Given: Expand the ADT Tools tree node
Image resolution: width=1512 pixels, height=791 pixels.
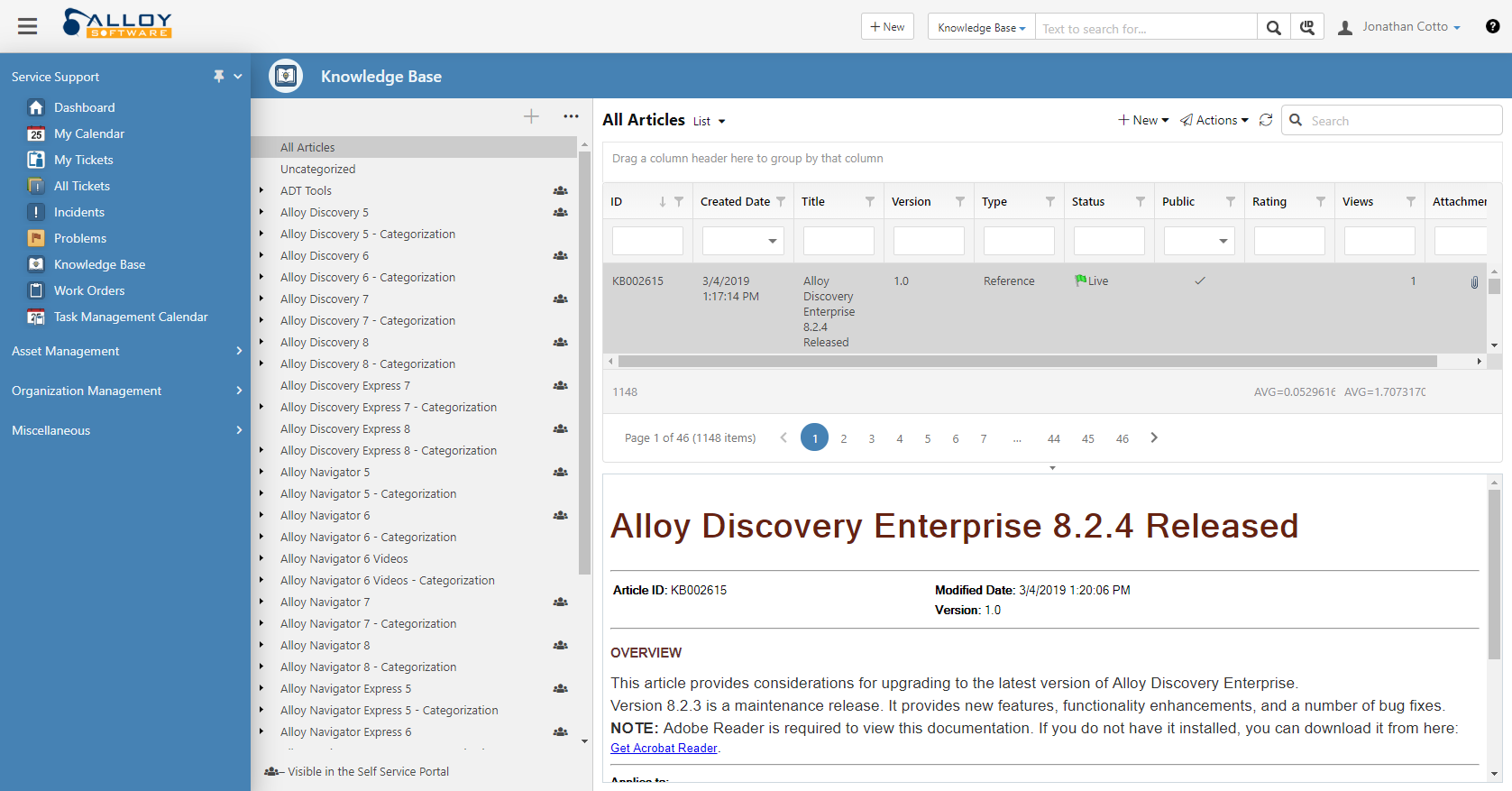Looking at the screenshot, I should (x=261, y=190).
